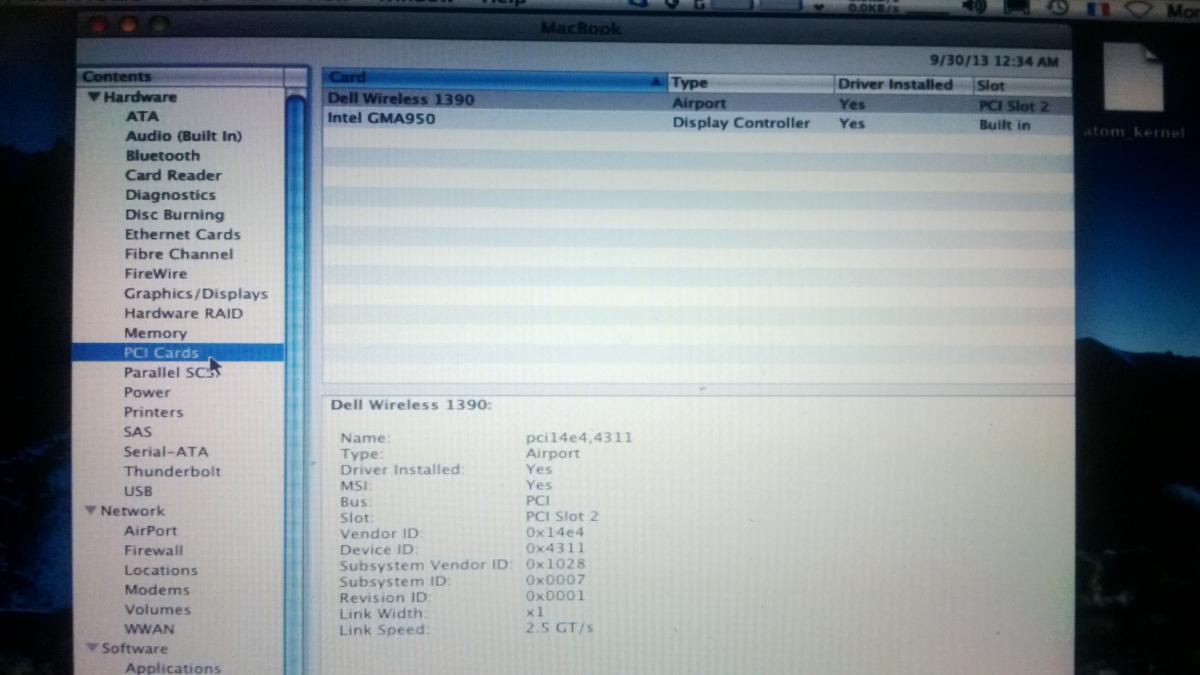This screenshot has width=1200, height=675.
Task: Sort by the Driver Installed column header
Action: [x=903, y=85]
